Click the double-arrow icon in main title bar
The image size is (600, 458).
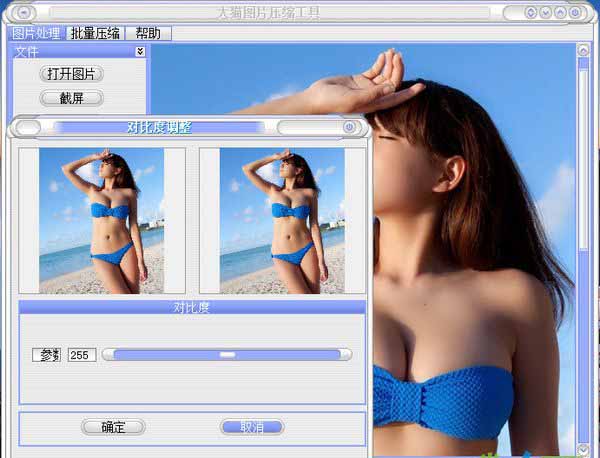[529, 13]
